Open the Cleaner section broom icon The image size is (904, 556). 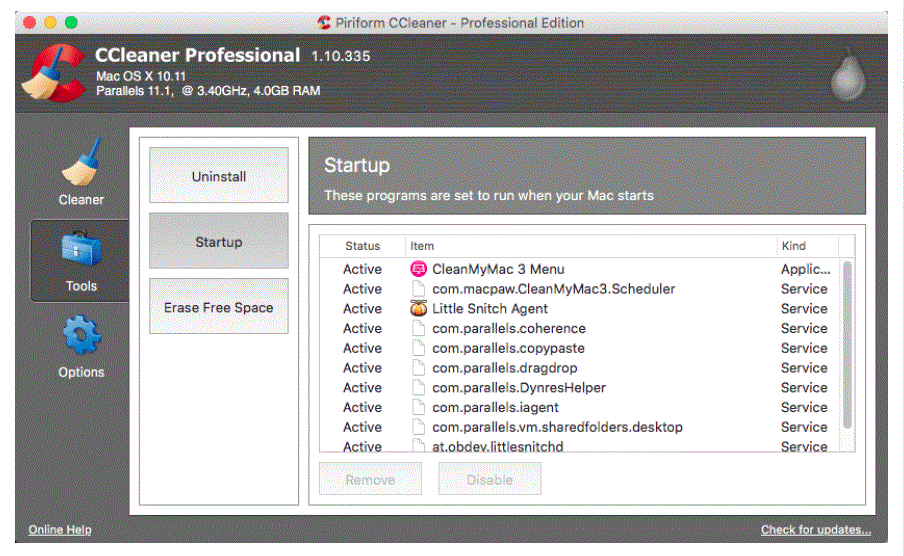pyautogui.click(x=81, y=162)
